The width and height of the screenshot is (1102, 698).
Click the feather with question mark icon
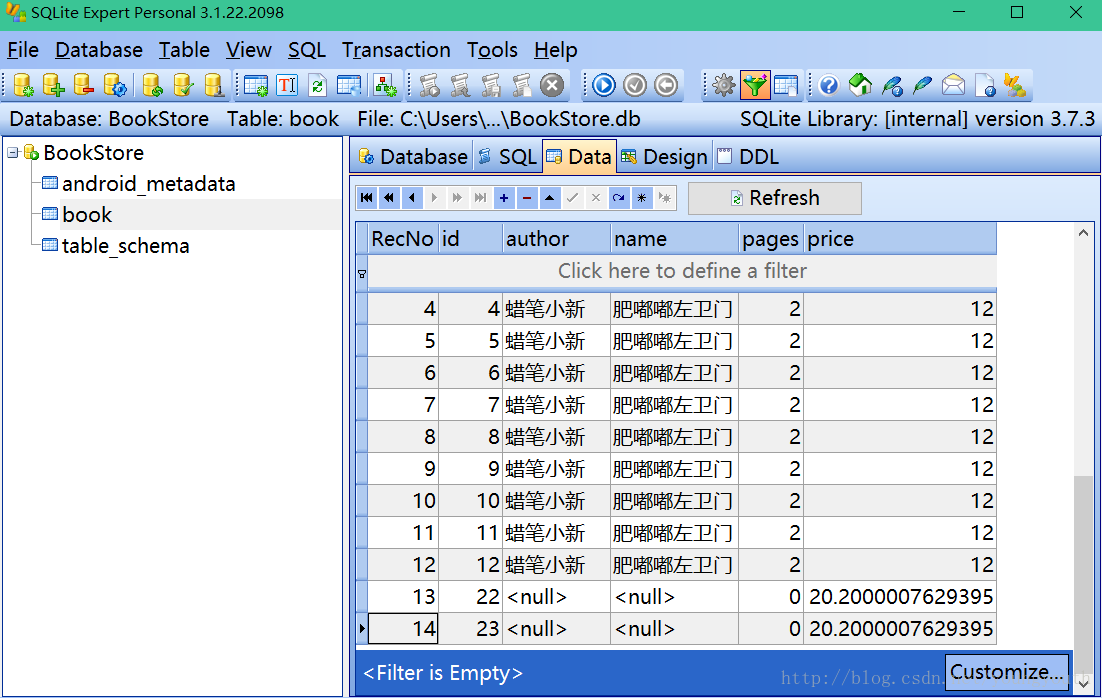click(892, 86)
